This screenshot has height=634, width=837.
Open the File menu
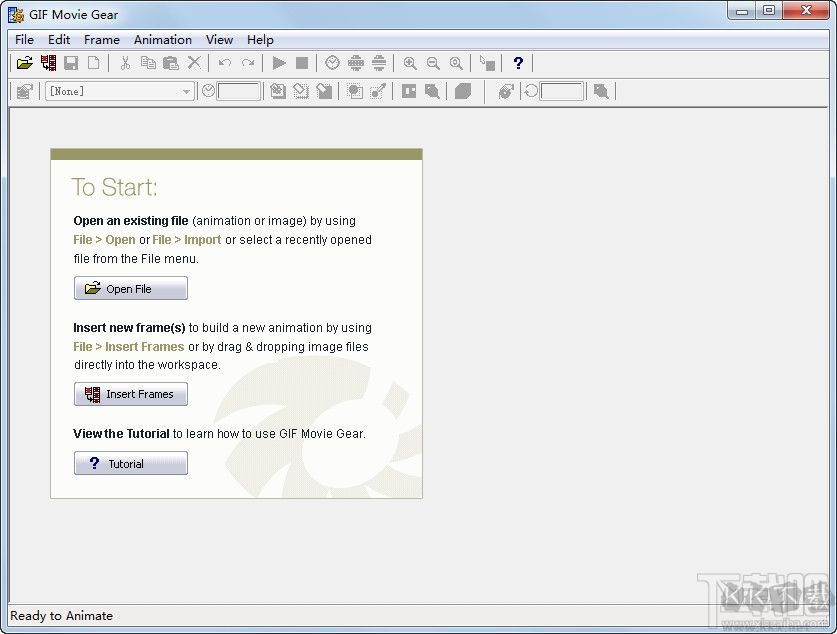pos(24,40)
